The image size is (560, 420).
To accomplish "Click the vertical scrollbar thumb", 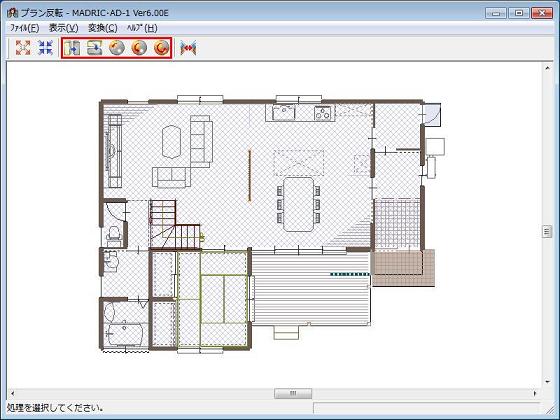I will pos(547,231).
